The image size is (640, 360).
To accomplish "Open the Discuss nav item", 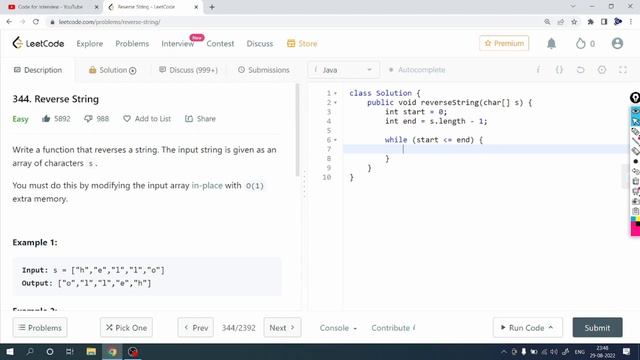I will click(260, 43).
